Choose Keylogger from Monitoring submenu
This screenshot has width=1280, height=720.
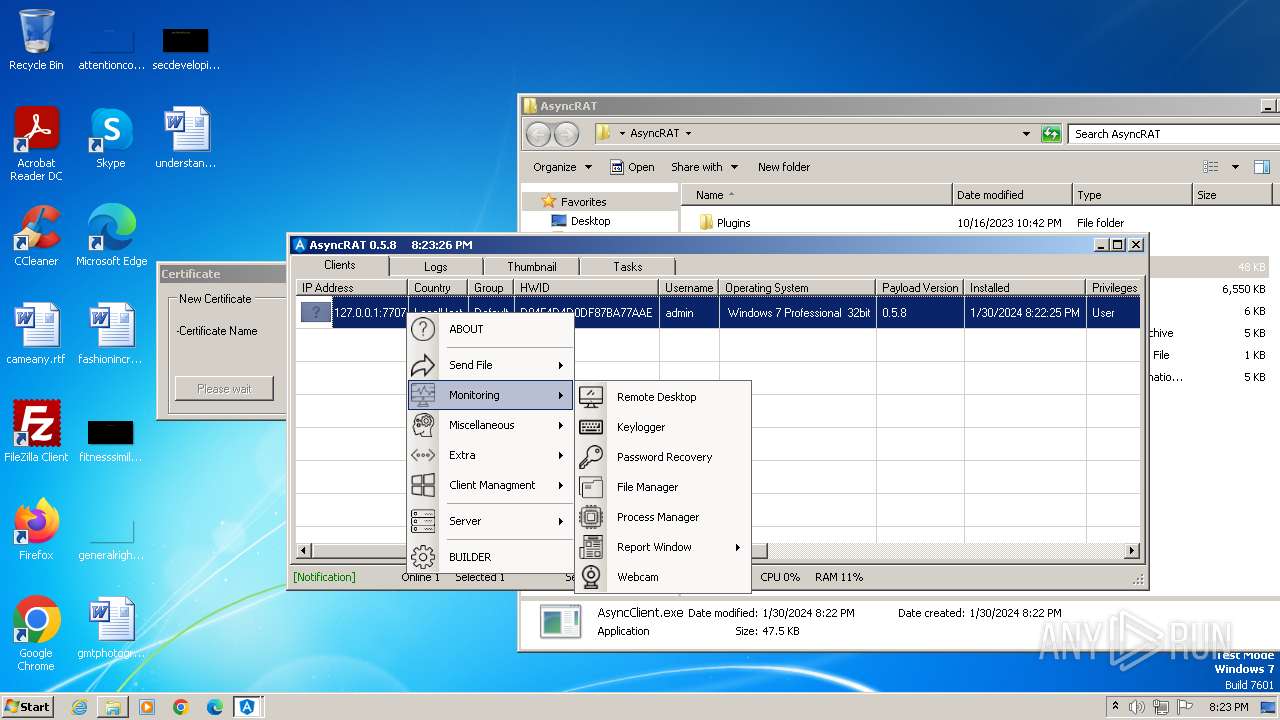(x=641, y=427)
